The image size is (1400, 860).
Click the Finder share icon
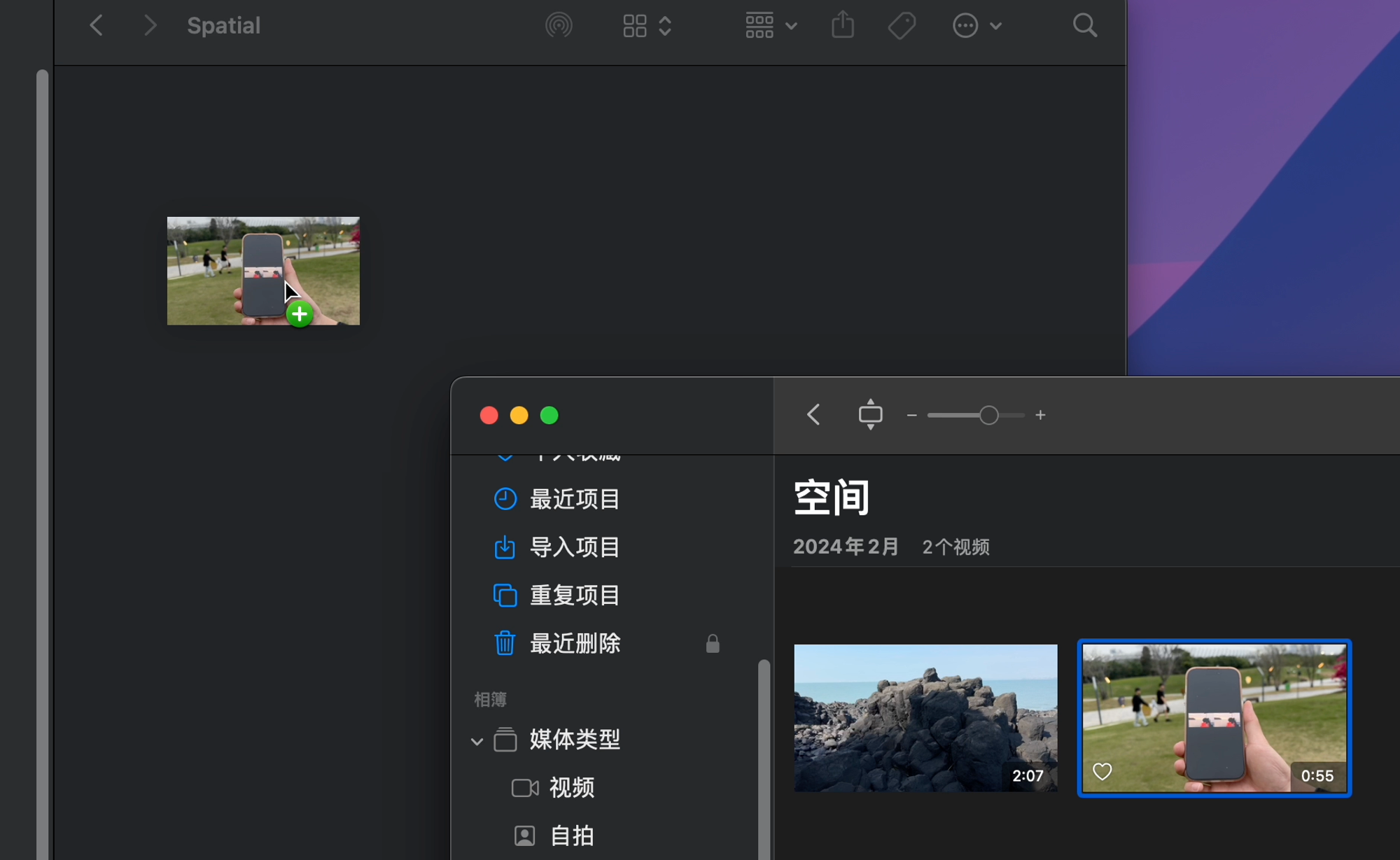pos(843,25)
